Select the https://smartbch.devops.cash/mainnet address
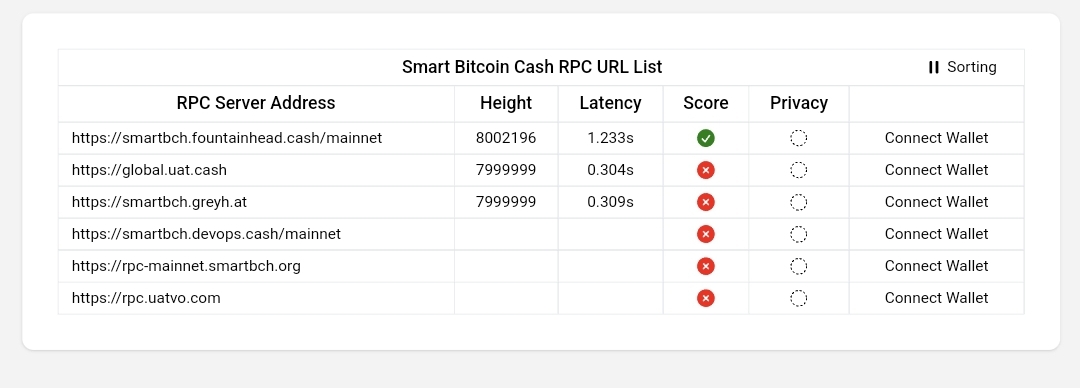The height and width of the screenshot is (388, 1080). (x=206, y=234)
